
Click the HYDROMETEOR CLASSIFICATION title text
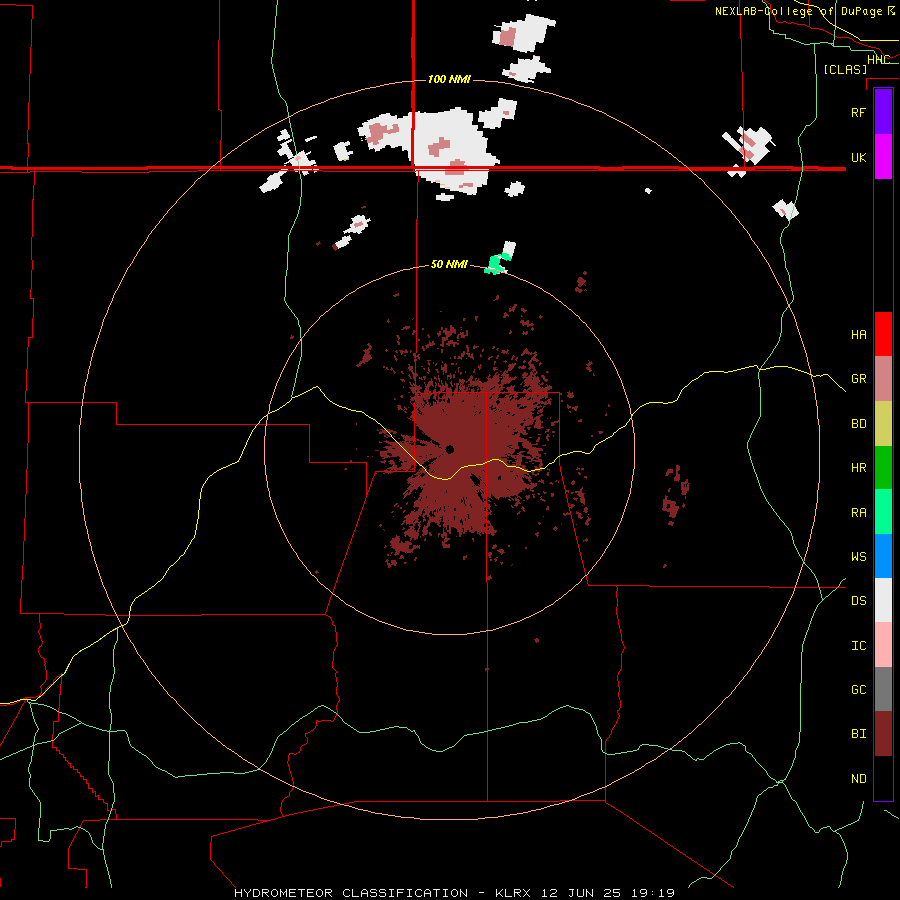(x=351, y=893)
